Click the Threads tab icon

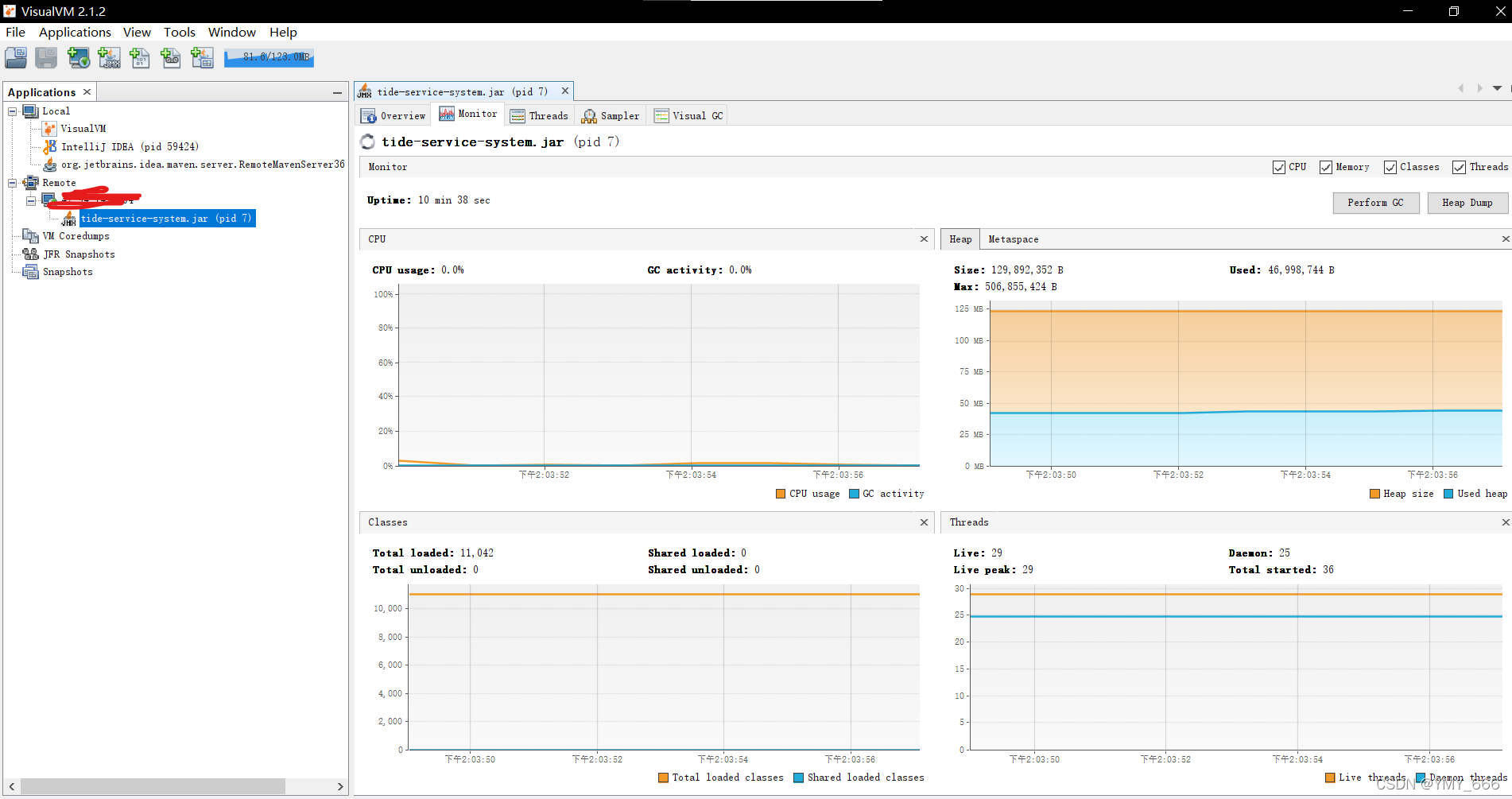[x=518, y=116]
